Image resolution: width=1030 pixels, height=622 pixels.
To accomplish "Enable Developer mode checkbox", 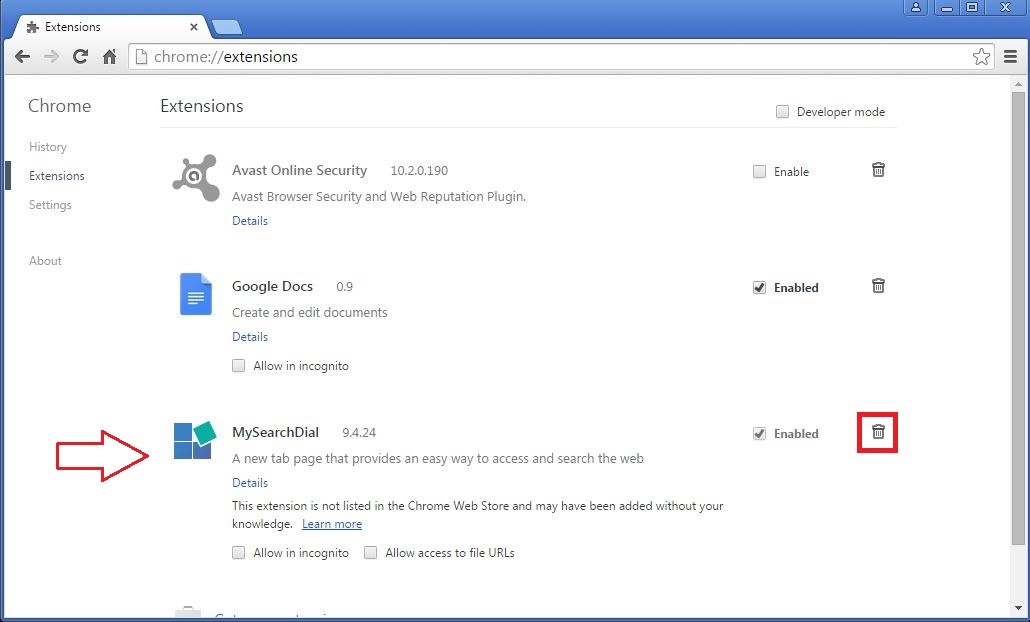I will point(782,112).
